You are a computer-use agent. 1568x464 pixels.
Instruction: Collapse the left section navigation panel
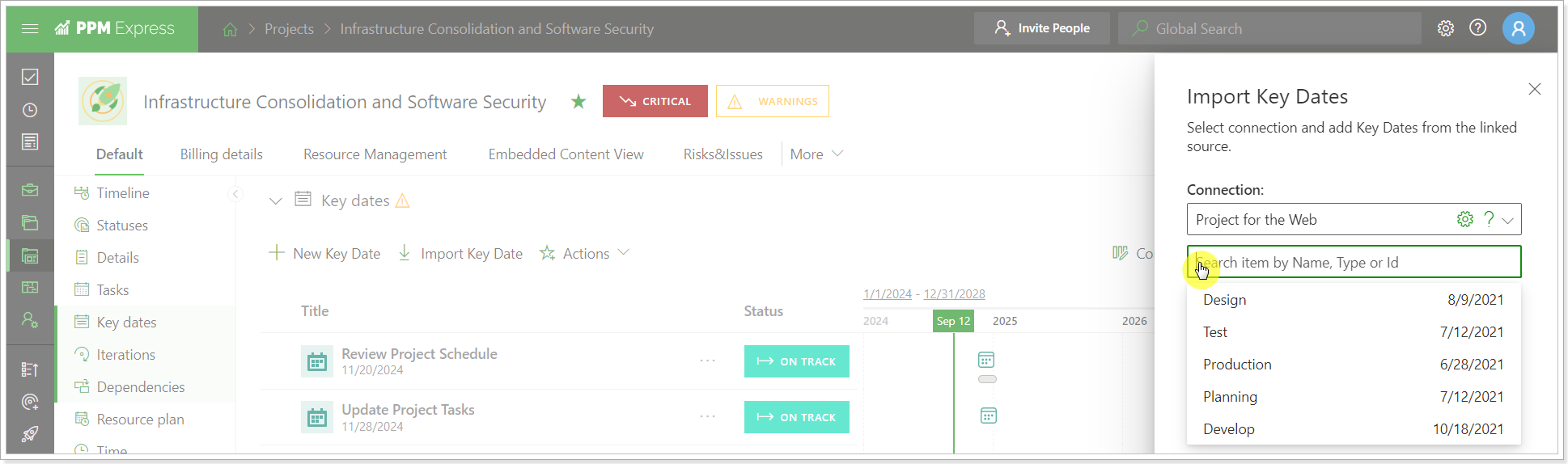tap(235, 193)
